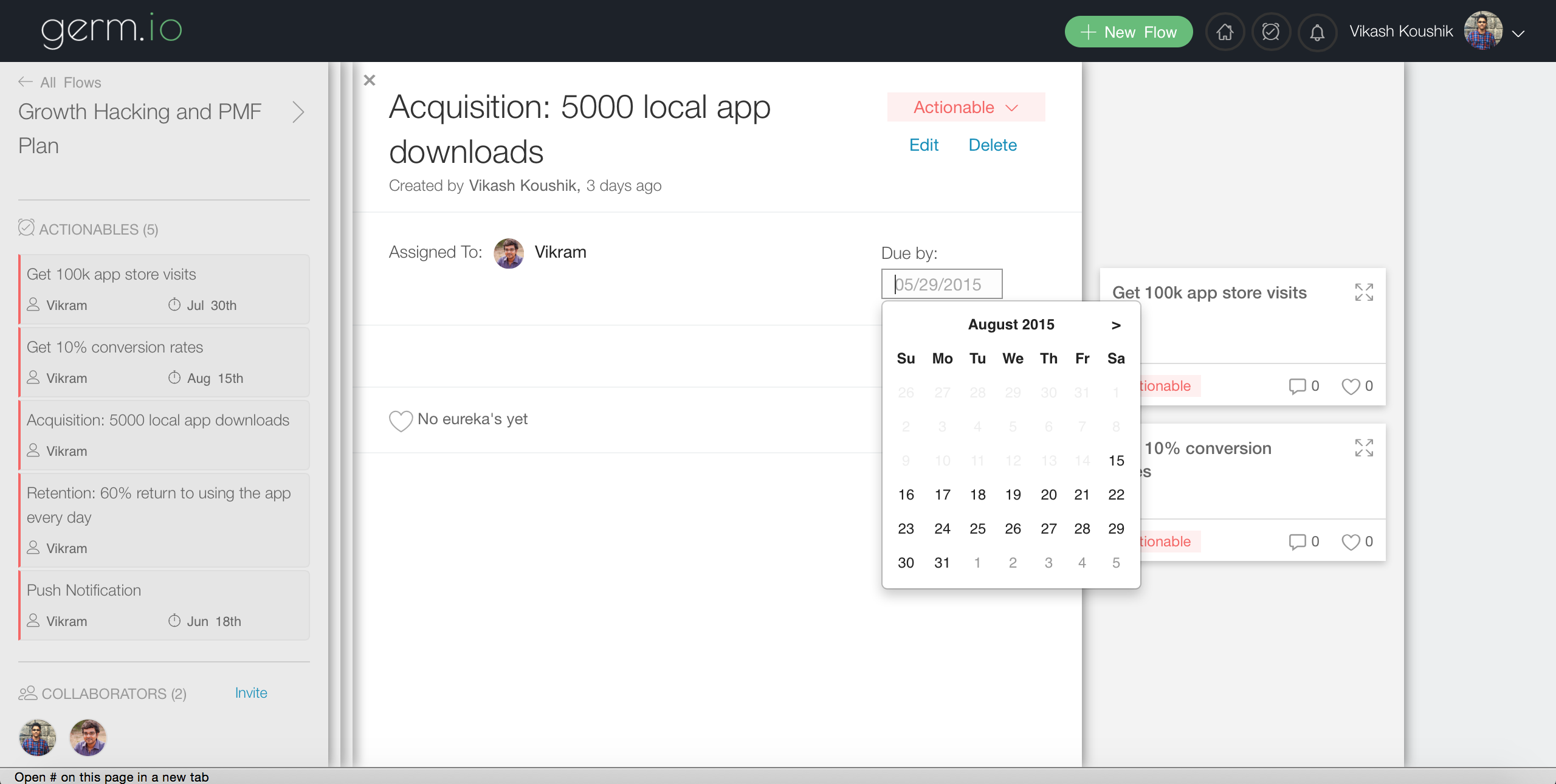Click heart icon on 10% conversion card
The image size is (1556, 784).
pos(1350,542)
